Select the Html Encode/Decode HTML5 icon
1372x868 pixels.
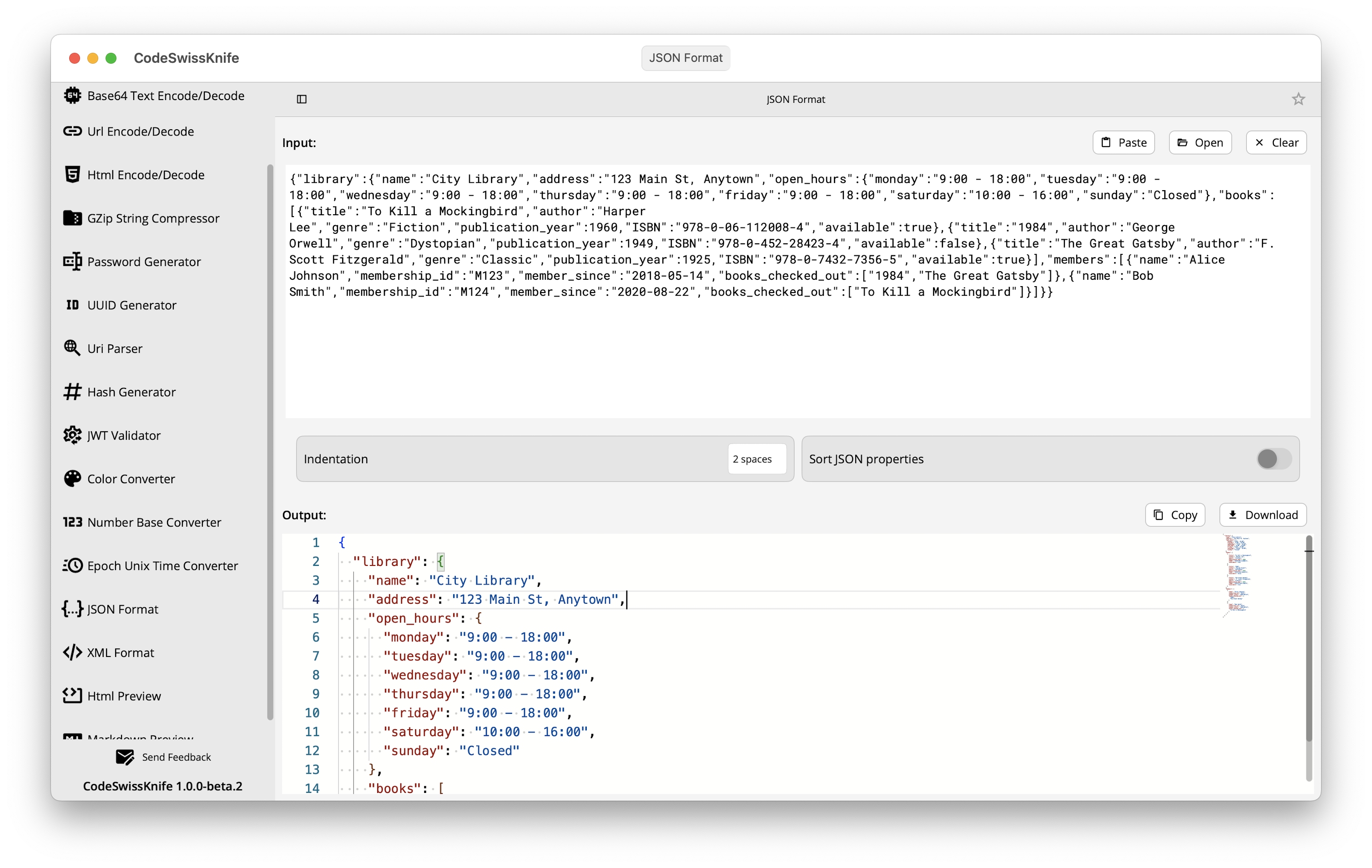(72, 174)
